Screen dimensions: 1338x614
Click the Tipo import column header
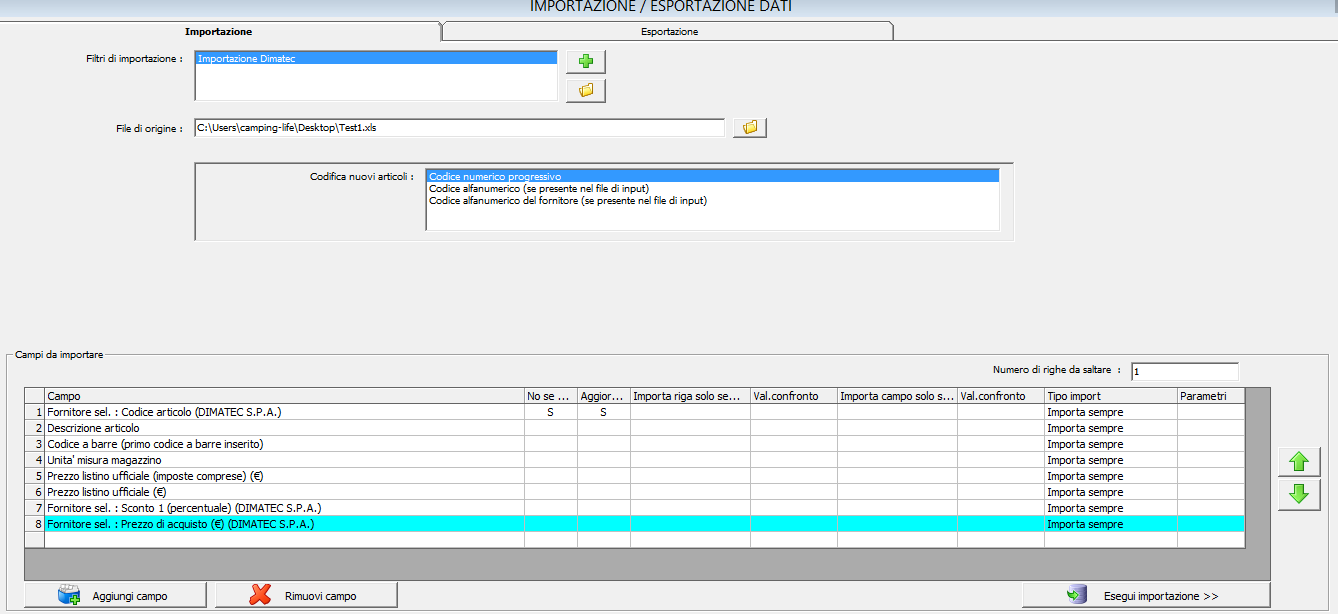[1110, 396]
